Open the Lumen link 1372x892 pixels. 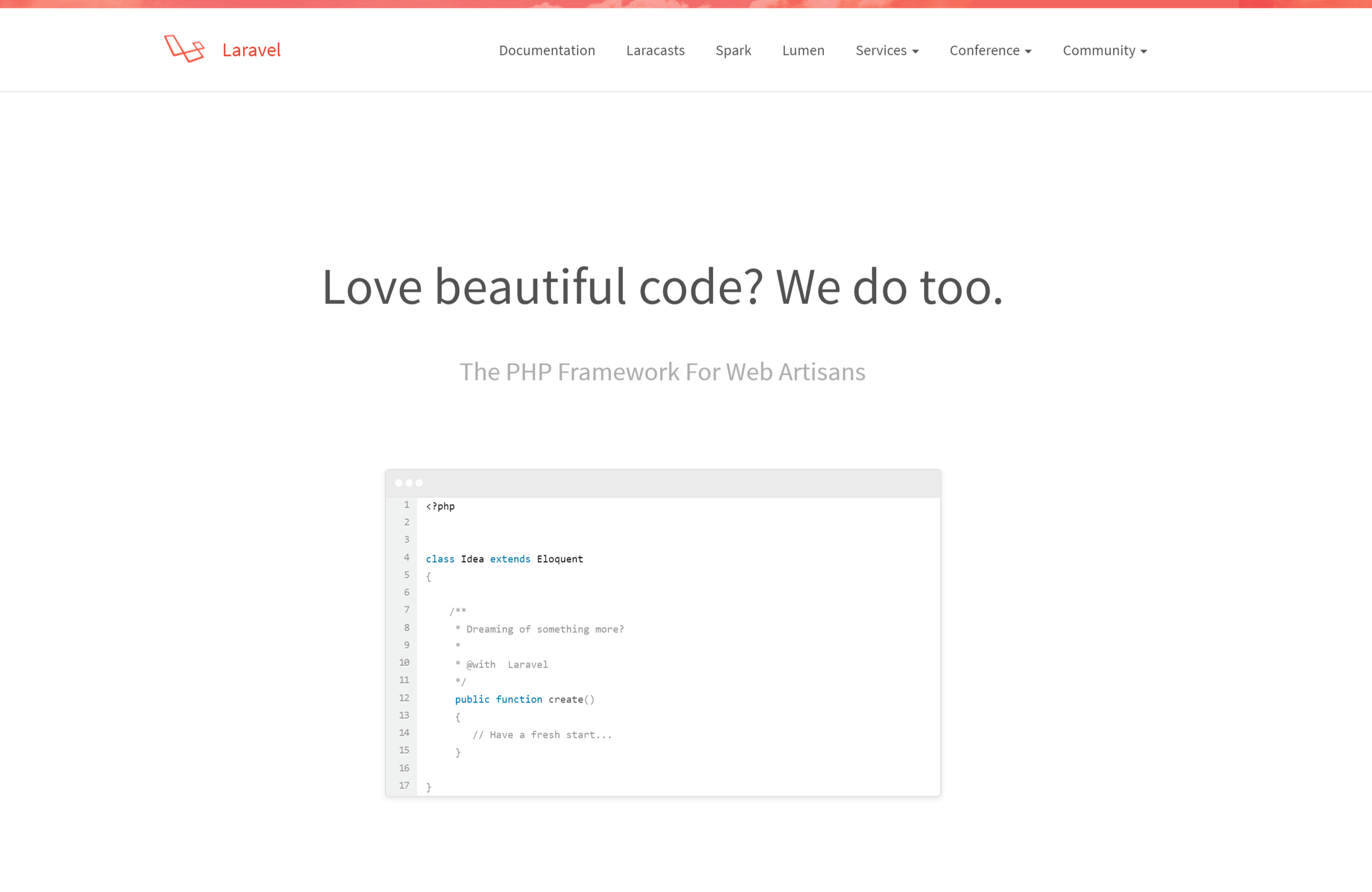[x=803, y=50]
